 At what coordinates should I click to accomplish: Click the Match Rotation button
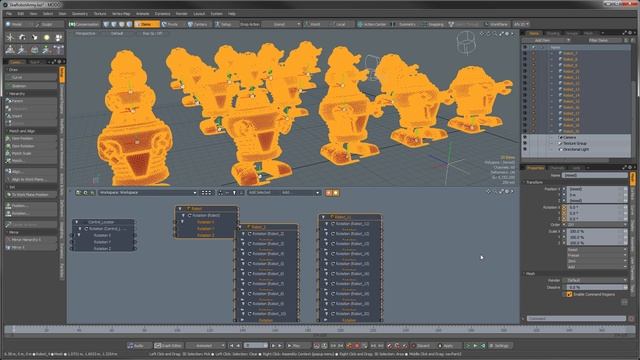tap(31, 146)
